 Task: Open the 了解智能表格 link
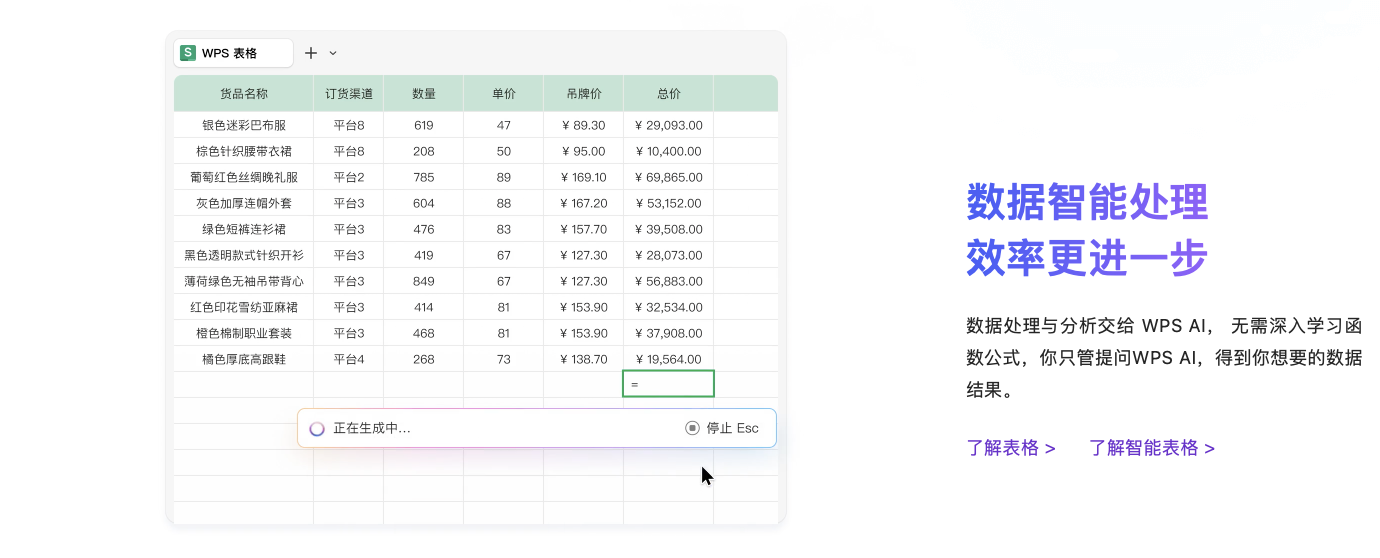[x=1152, y=448]
